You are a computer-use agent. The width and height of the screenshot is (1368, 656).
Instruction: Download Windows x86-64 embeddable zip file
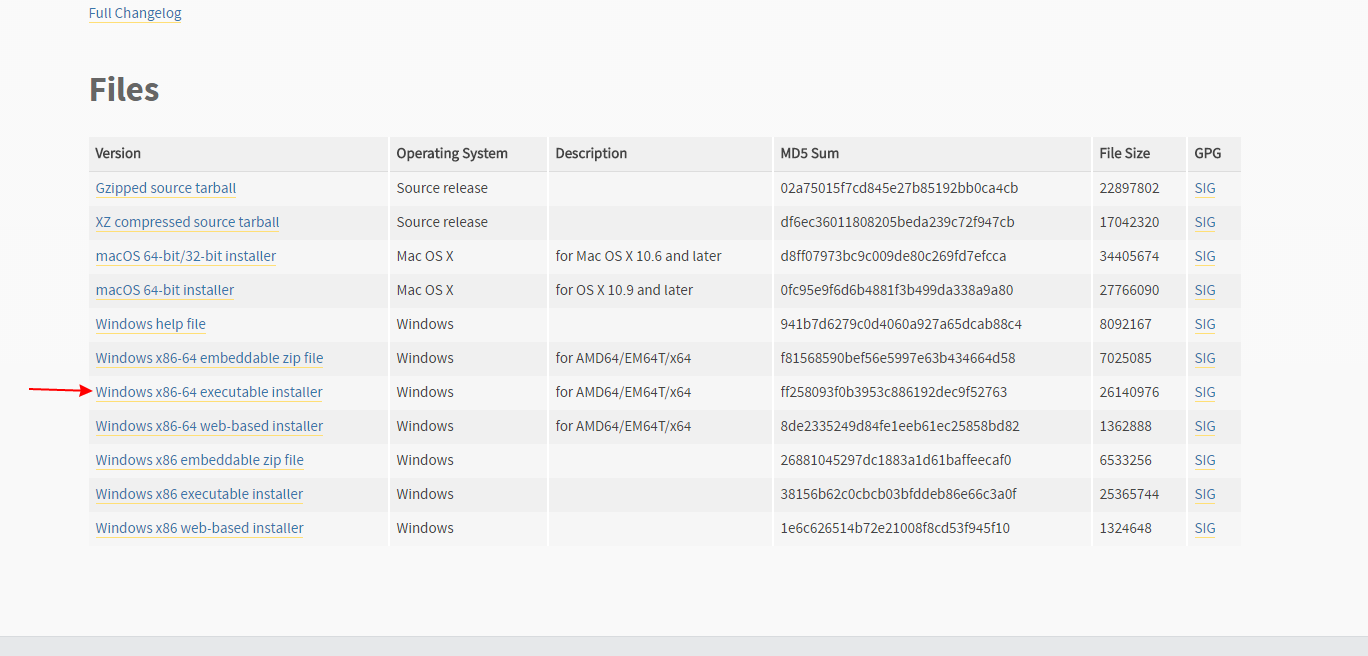(x=209, y=358)
